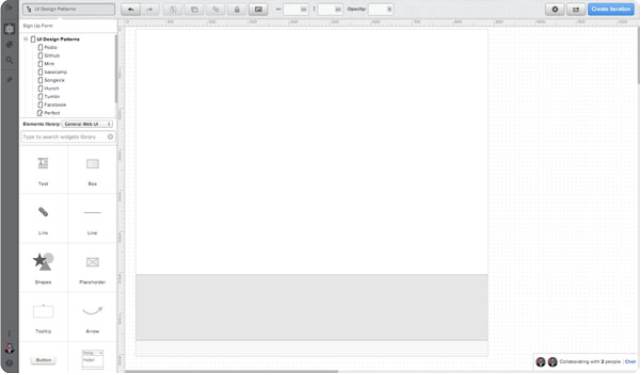Select the Facebook page in tree
642x375 pixels.
pos(55,105)
